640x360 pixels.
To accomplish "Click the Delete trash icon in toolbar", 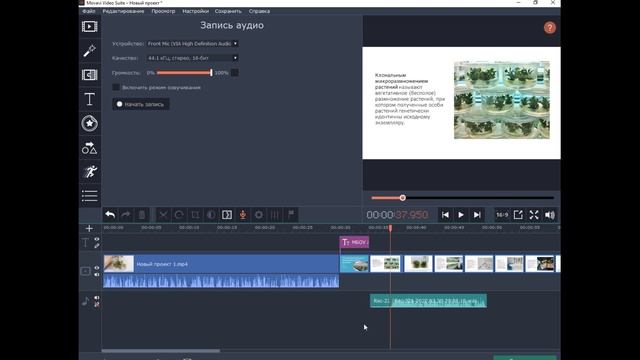I will [142, 215].
